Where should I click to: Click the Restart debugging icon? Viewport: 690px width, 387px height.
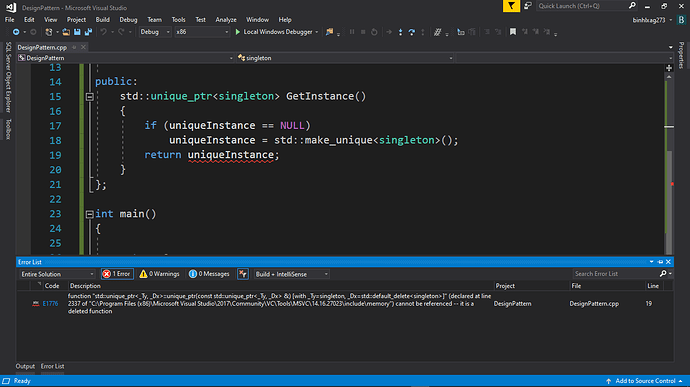[x=374, y=32]
